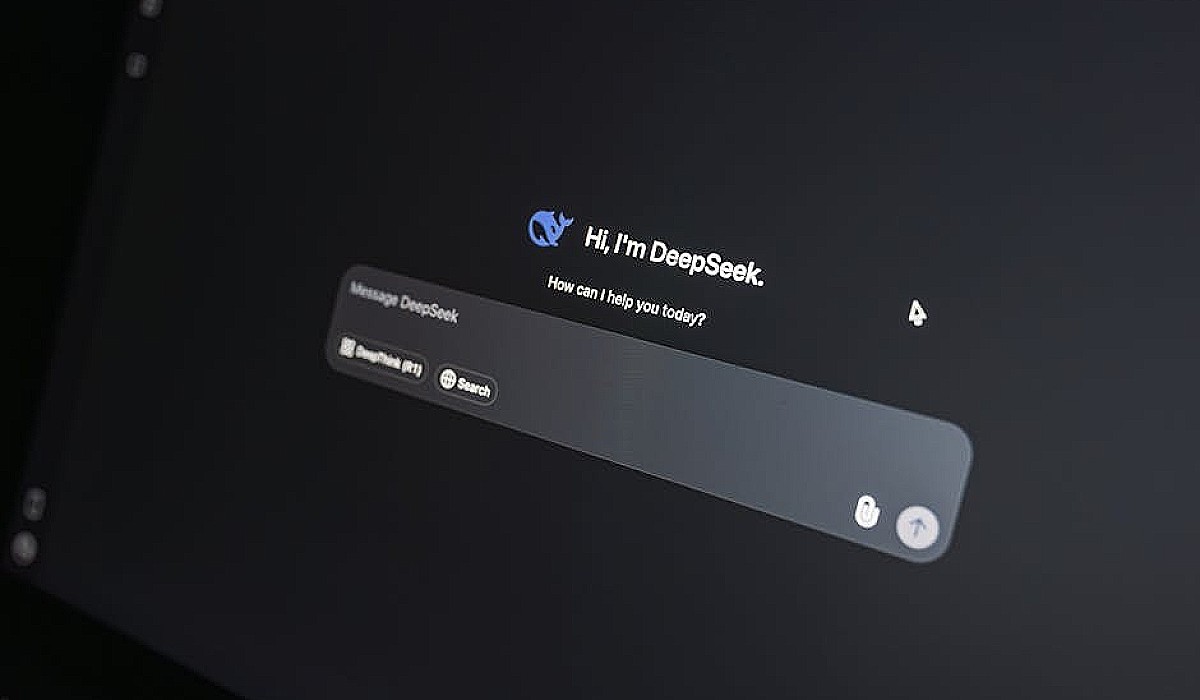This screenshot has width=1200, height=700.
Task: Toggle the DeepThink (R1) mode
Action: click(x=381, y=359)
